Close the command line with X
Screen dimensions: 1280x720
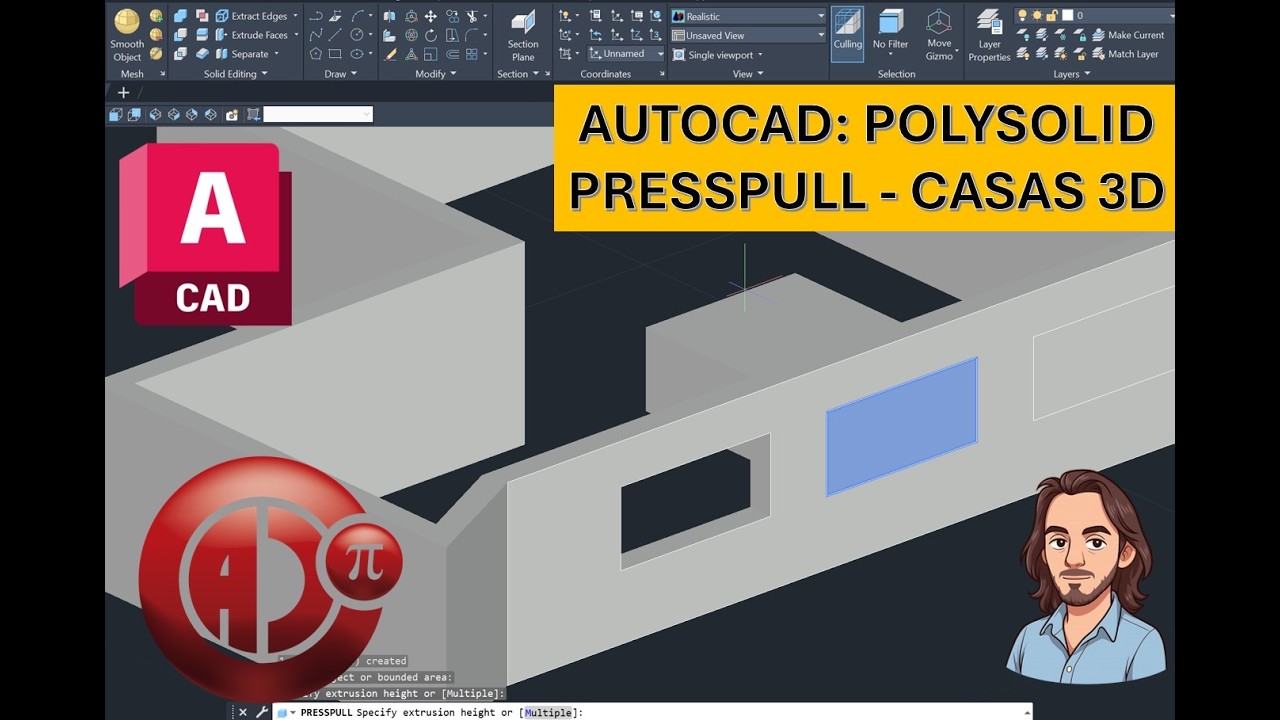[242, 712]
